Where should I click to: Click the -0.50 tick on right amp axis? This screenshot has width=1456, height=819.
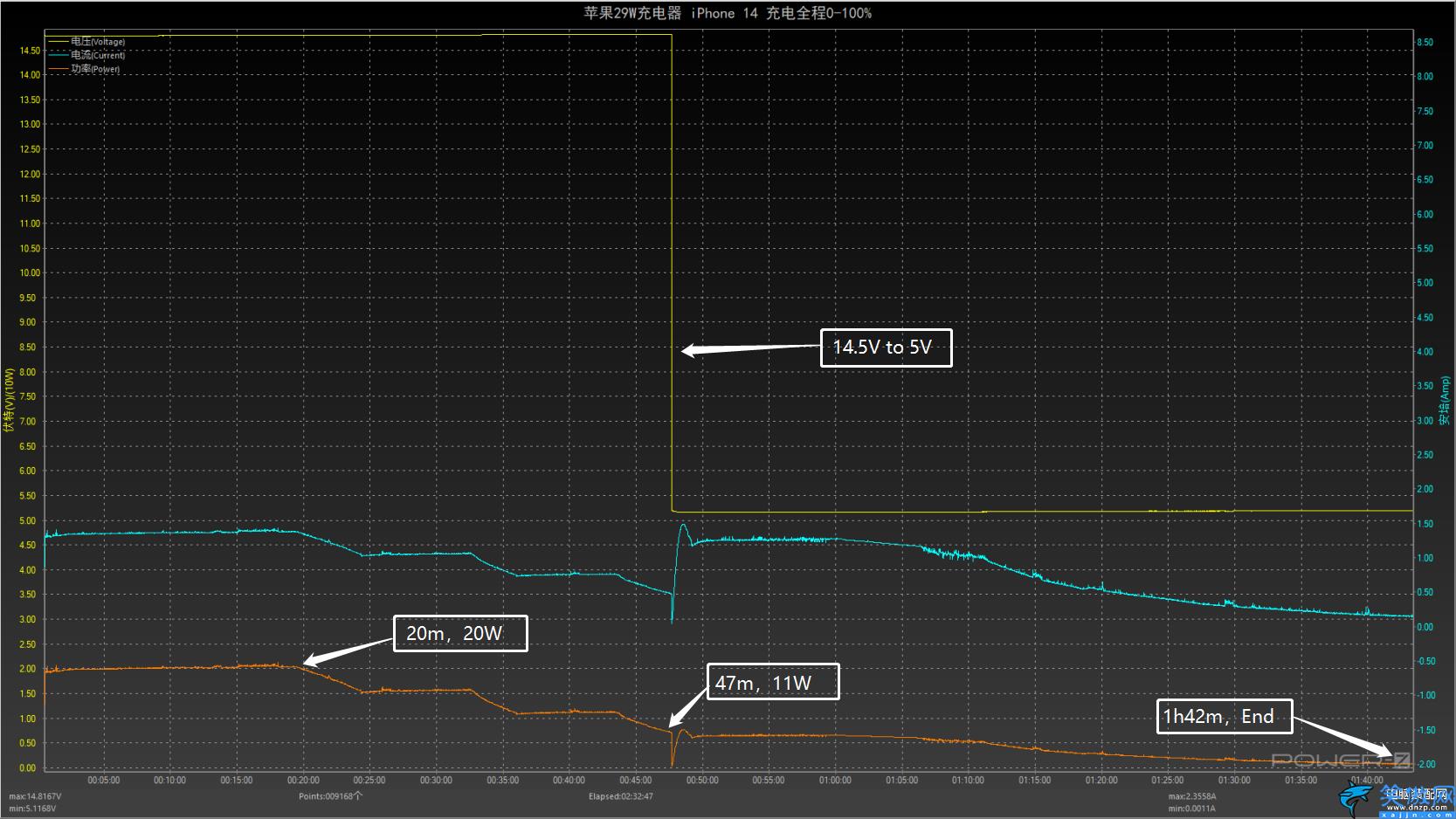coord(1426,662)
